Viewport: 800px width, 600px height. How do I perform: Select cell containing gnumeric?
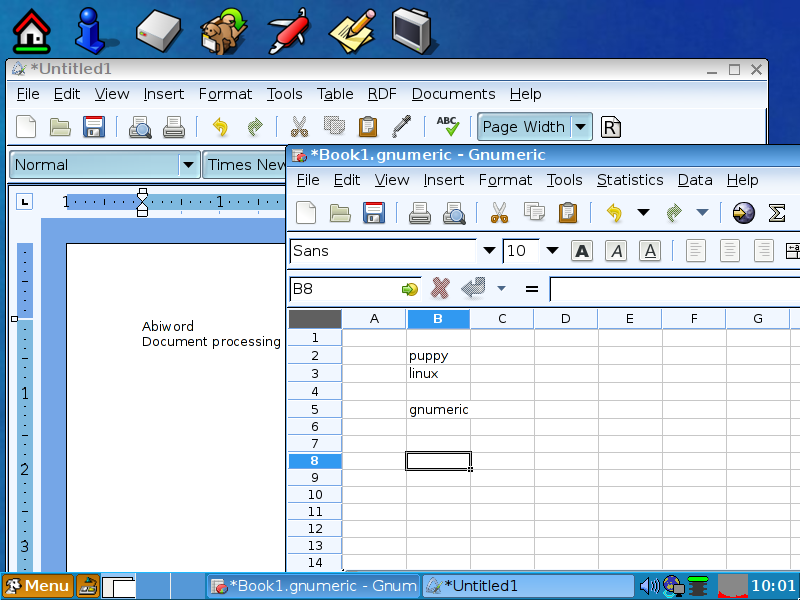tap(438, 409)
